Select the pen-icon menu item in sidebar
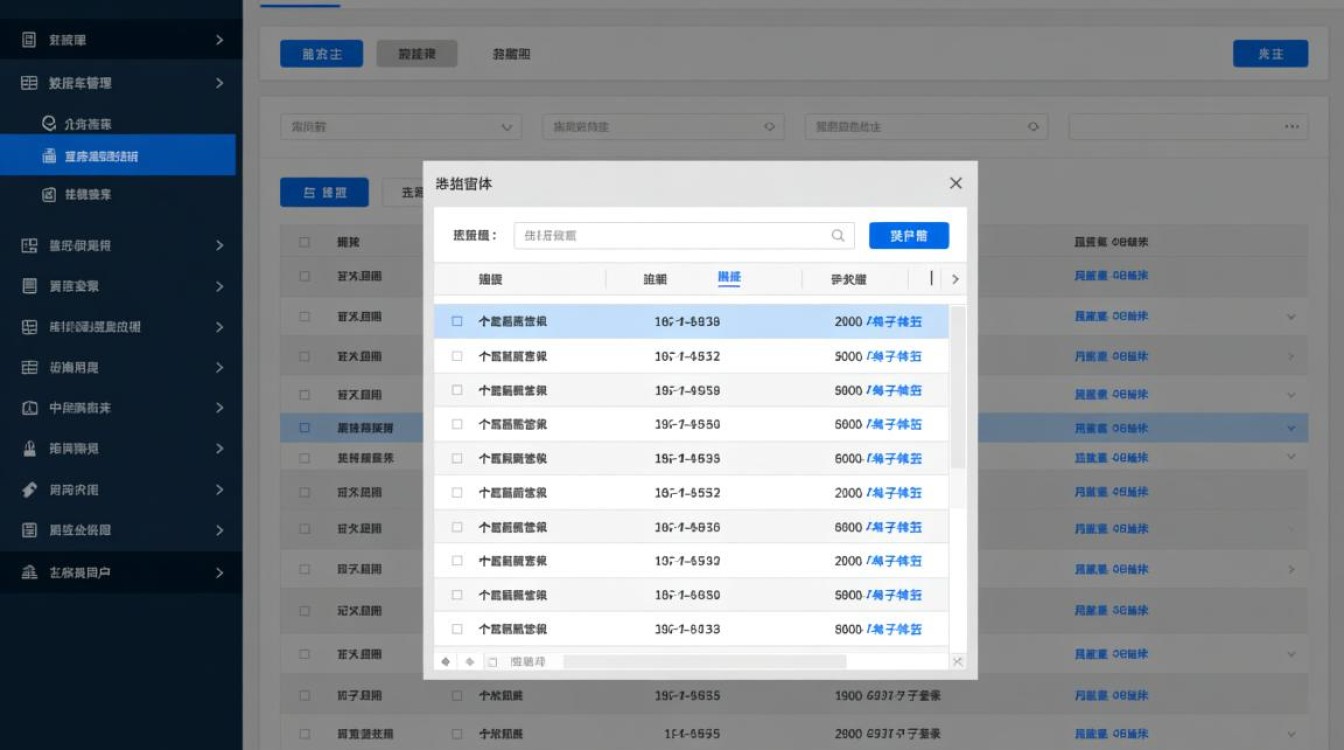The width and height of the screenshot is (1344, 750). click(x=29, y=489)
